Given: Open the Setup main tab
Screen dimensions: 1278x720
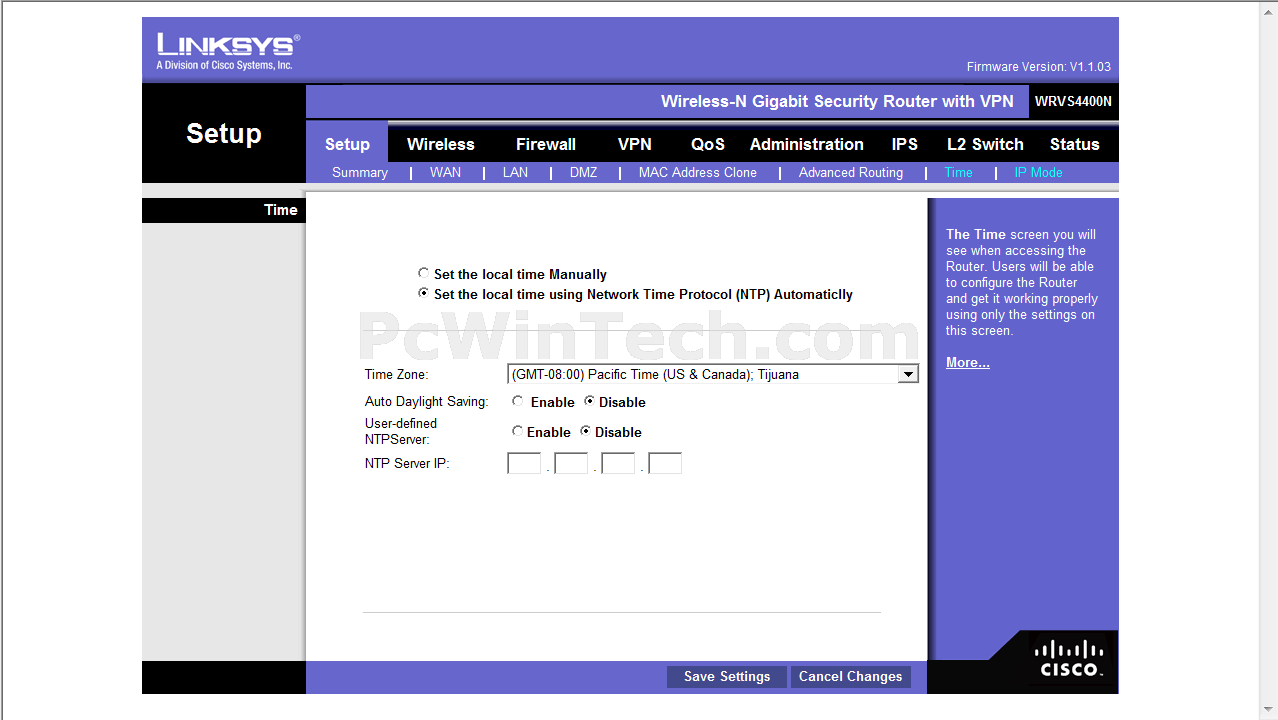Looking at the screenshot, I should tap(347, 144).
